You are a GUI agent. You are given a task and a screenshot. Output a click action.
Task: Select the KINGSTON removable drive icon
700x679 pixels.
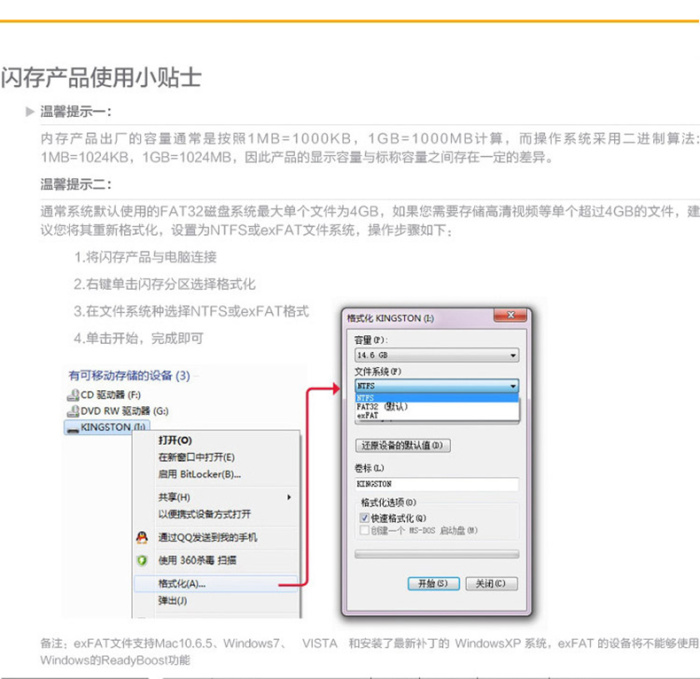(72, 429)
